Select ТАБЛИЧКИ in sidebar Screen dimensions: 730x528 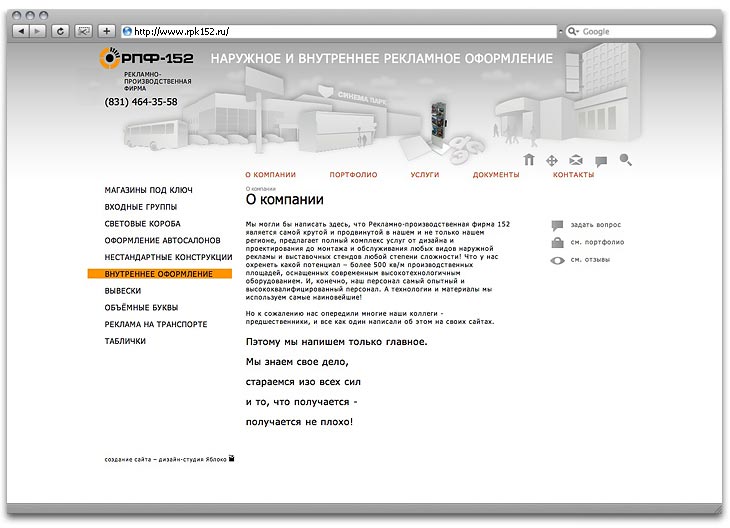[125, 341]
